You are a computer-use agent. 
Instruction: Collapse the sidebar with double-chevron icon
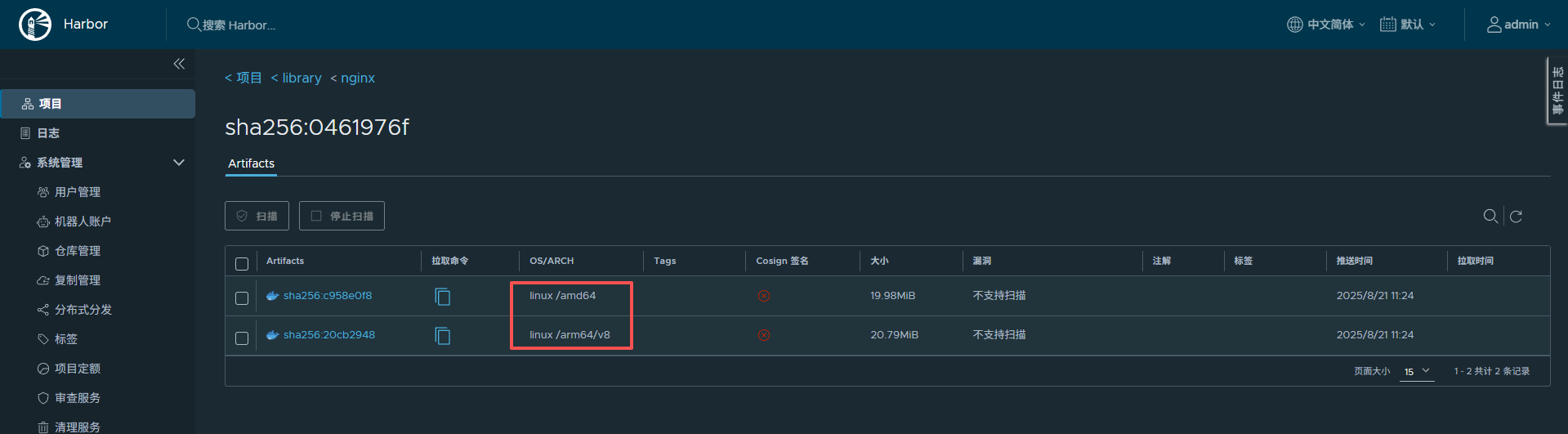click(179, 64)
